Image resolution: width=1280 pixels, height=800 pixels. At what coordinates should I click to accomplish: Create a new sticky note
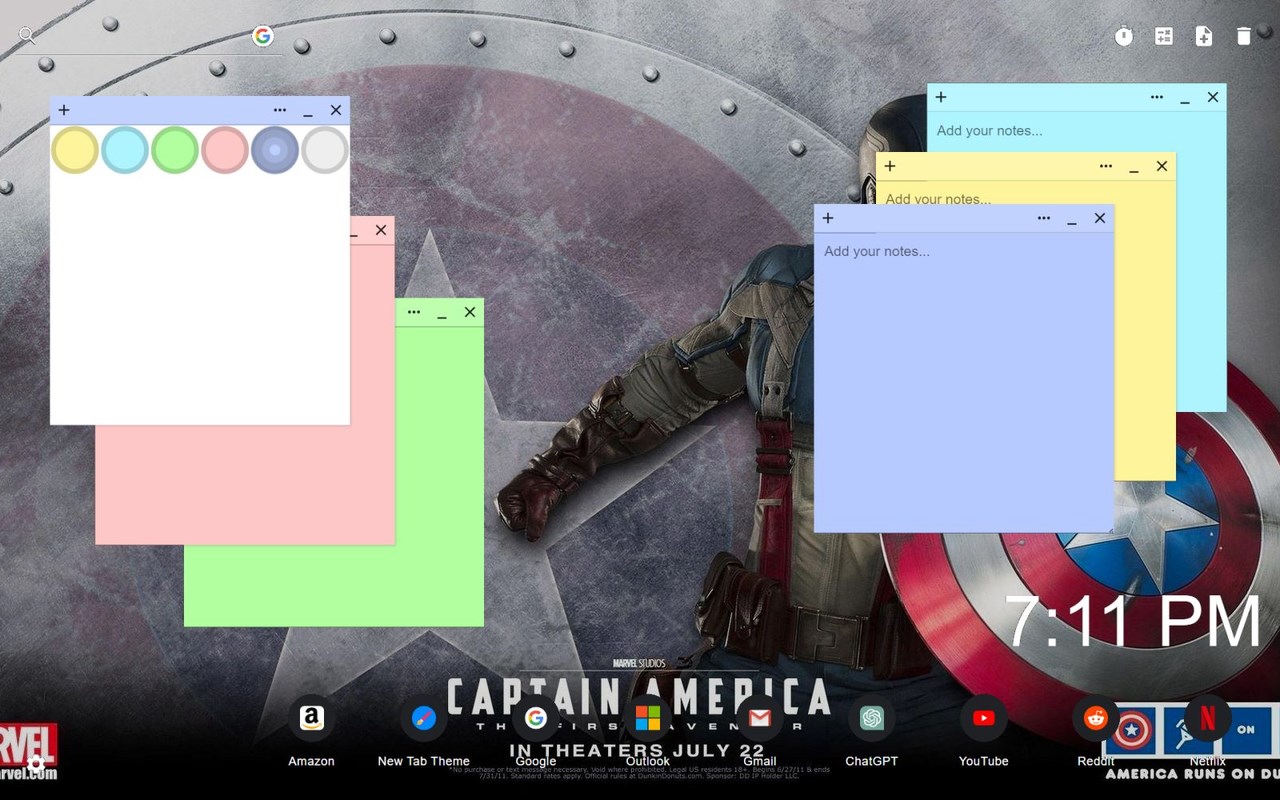pyautogui.click(x=1204, y=36)
